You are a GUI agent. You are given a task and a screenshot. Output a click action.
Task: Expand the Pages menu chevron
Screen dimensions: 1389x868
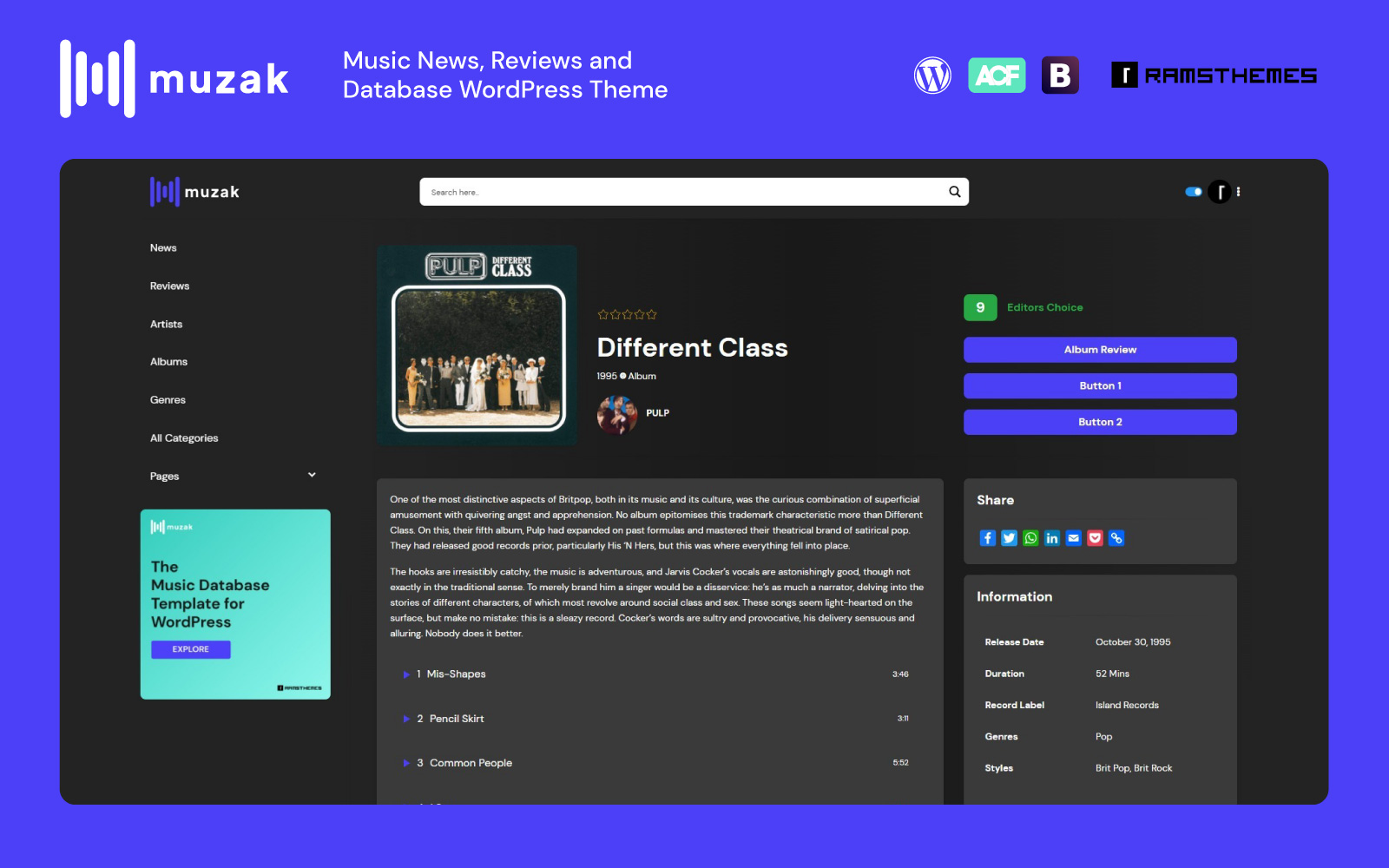(312, 475)
